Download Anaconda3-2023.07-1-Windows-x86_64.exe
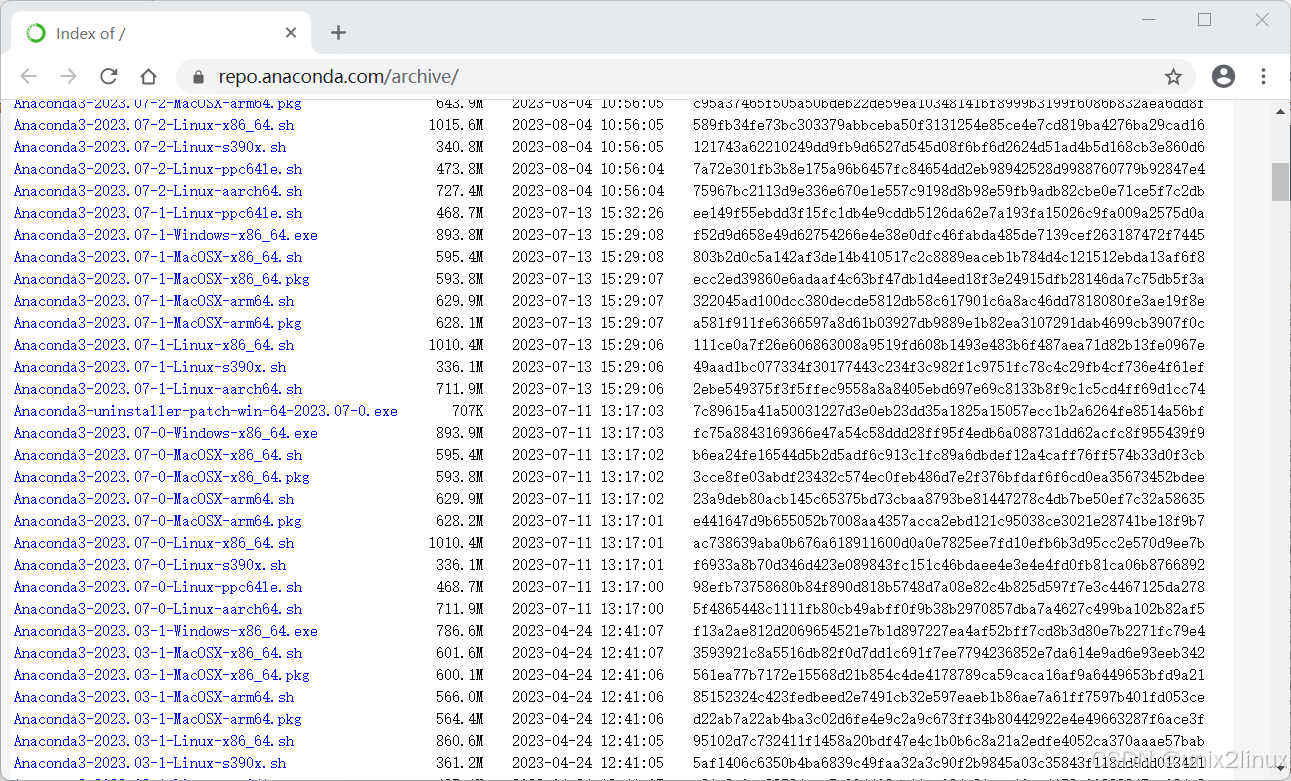This screenshot has height=781, width=1291. (x=166, y=235)
